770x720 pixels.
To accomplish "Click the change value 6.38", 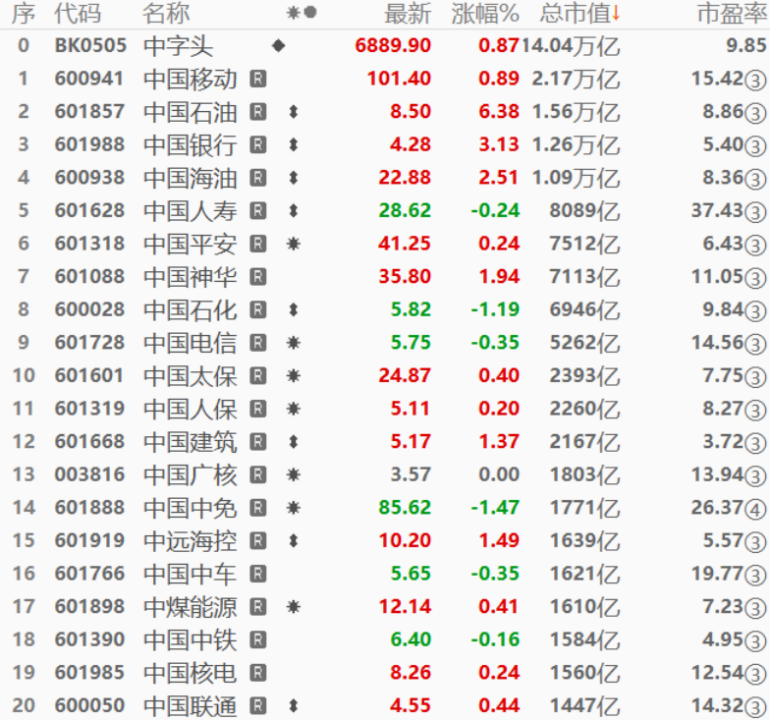I will (x=499, y=111).
